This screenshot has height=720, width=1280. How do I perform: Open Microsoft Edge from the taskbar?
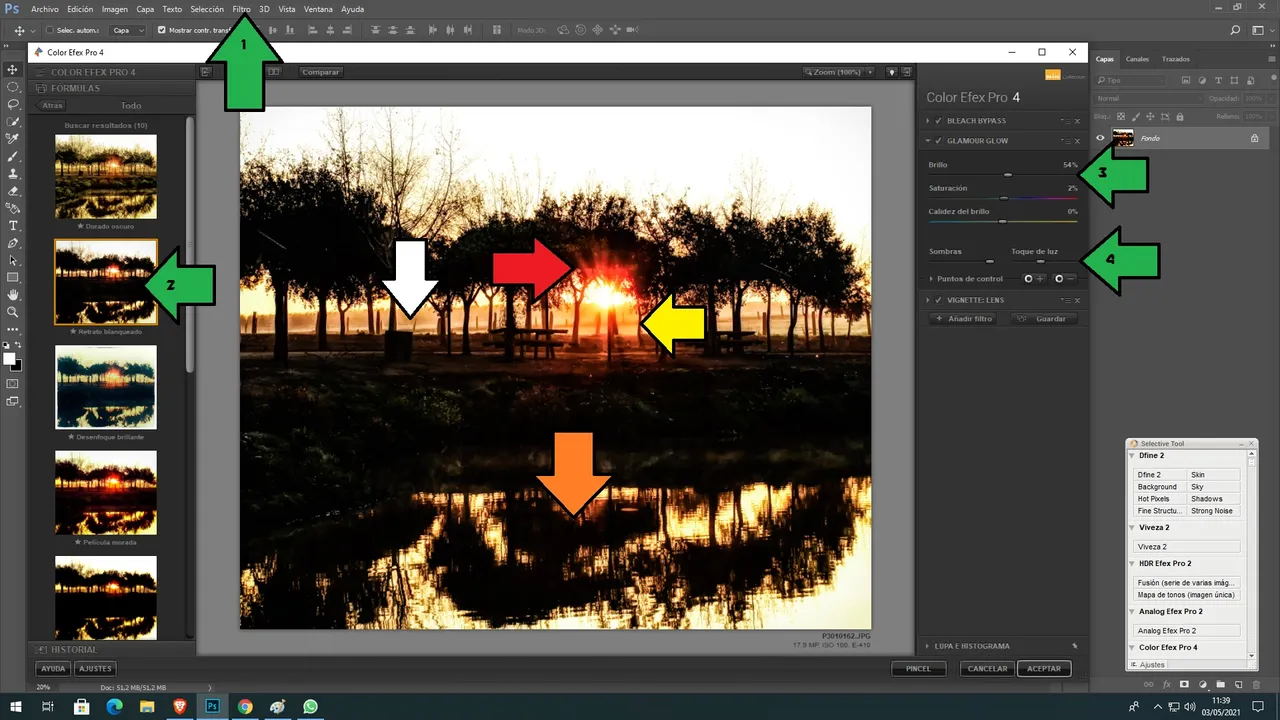pyautogui.click(x=114, y=707)
